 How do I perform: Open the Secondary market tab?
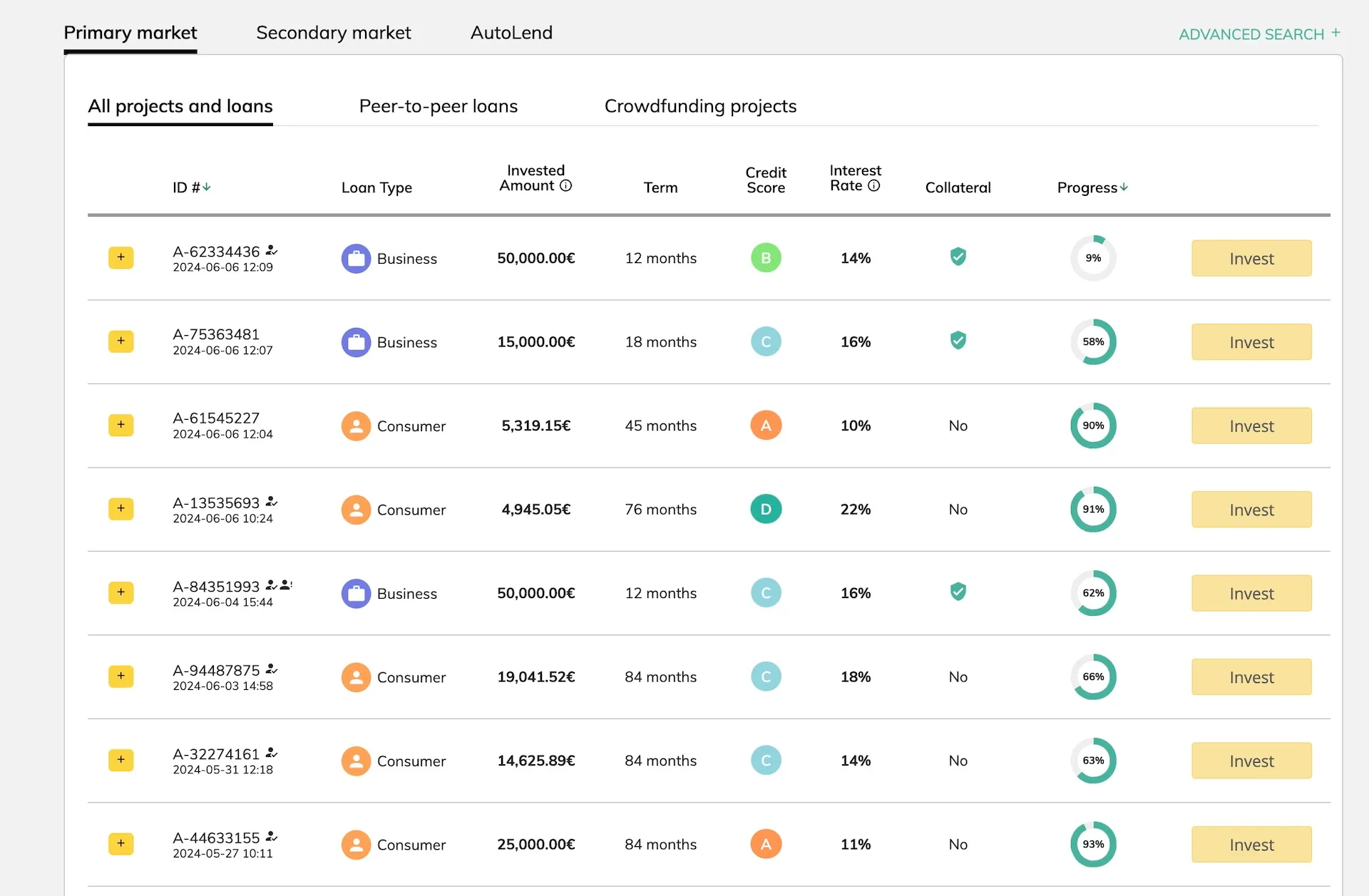click(x=333, y=33)
